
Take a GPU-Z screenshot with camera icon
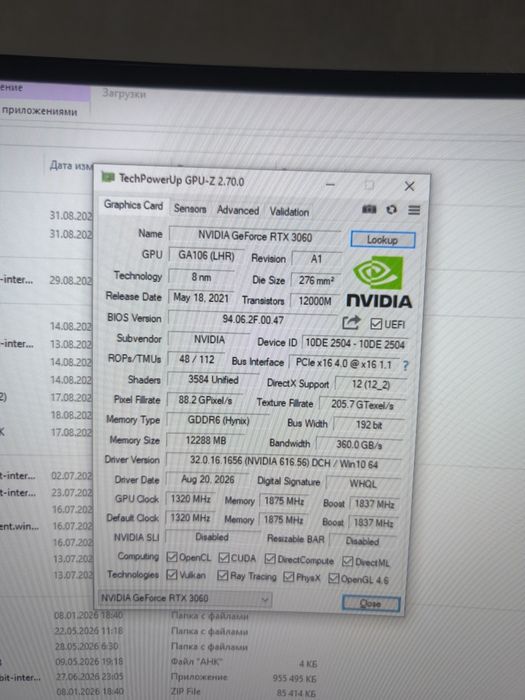click(x=369, y=209)
